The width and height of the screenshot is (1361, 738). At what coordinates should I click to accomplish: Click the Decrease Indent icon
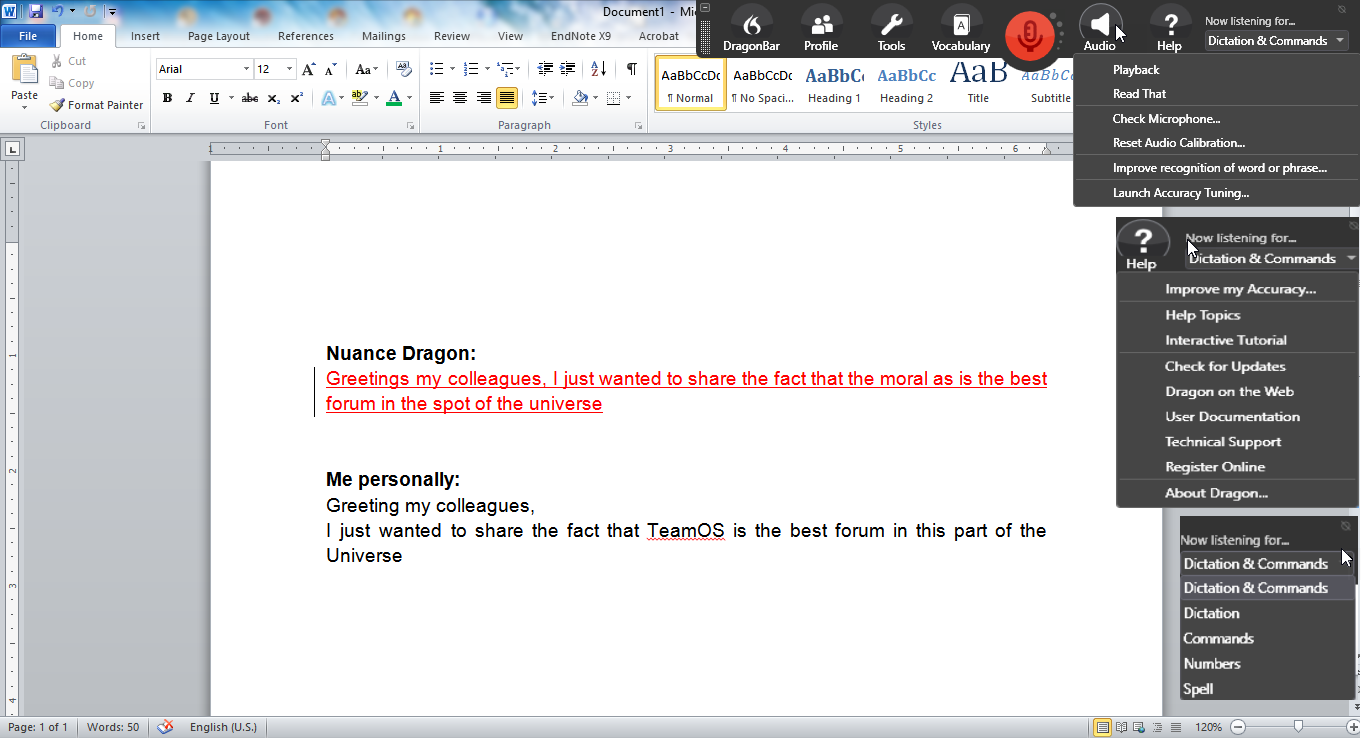point(545,69)
